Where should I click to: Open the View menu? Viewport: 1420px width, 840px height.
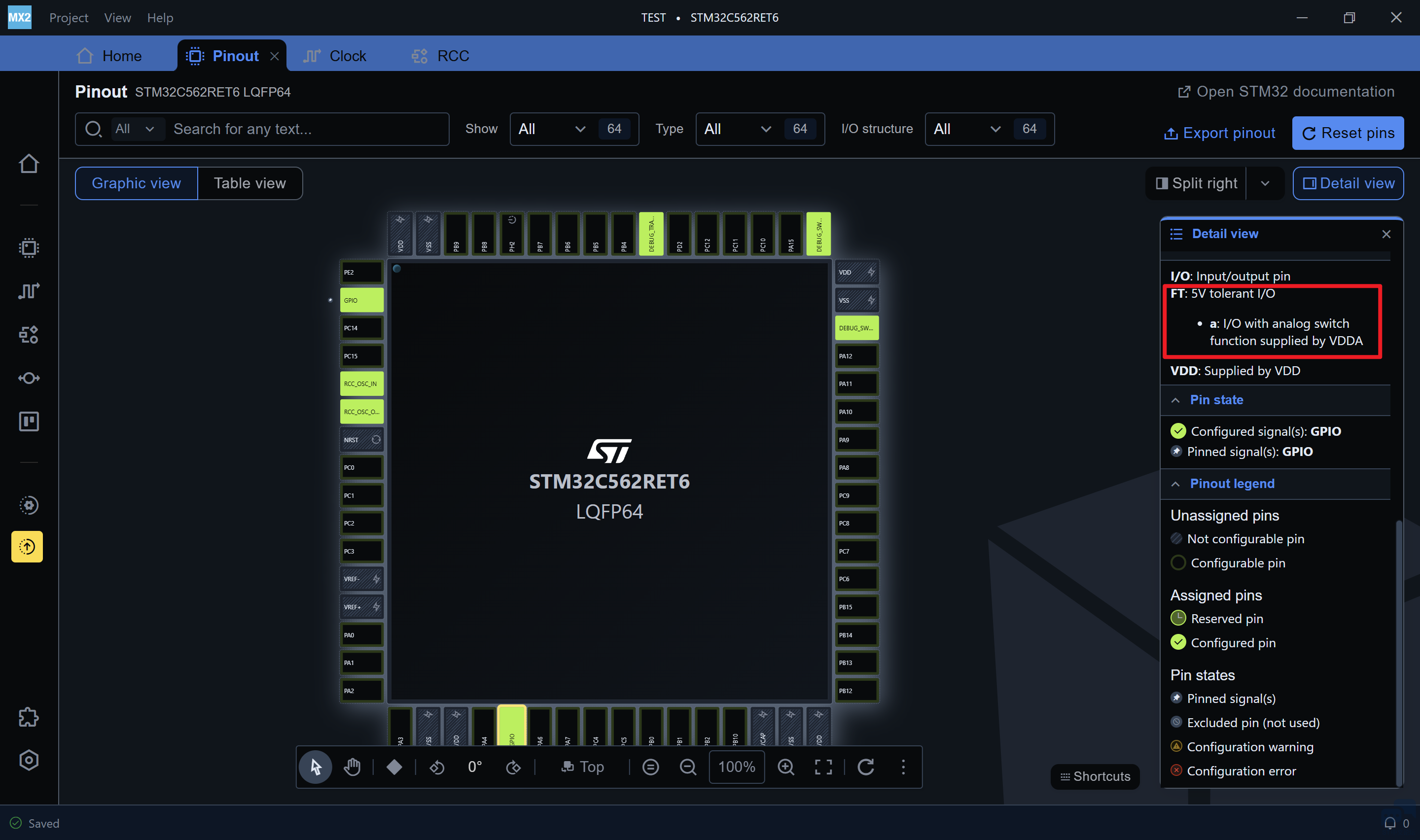(118, 18)
